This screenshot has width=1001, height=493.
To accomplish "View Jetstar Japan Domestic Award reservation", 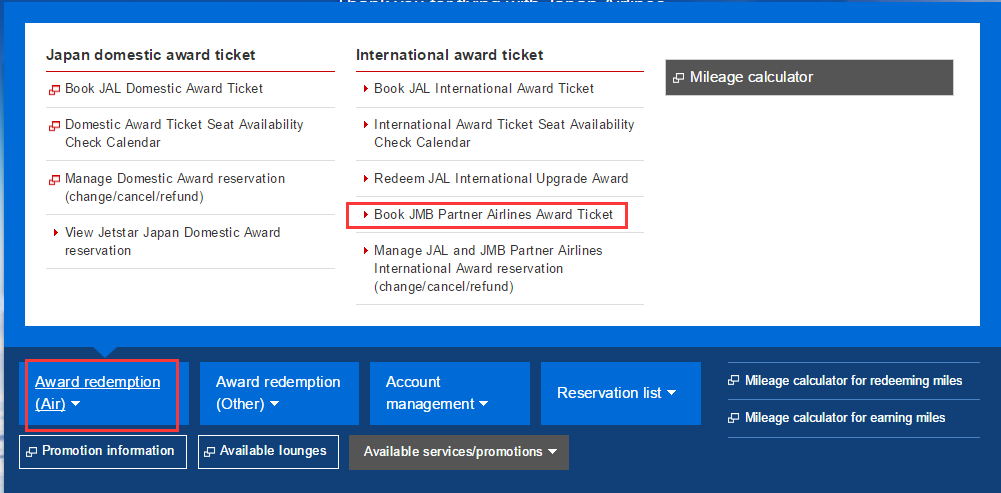I will [x=172, y=241].
